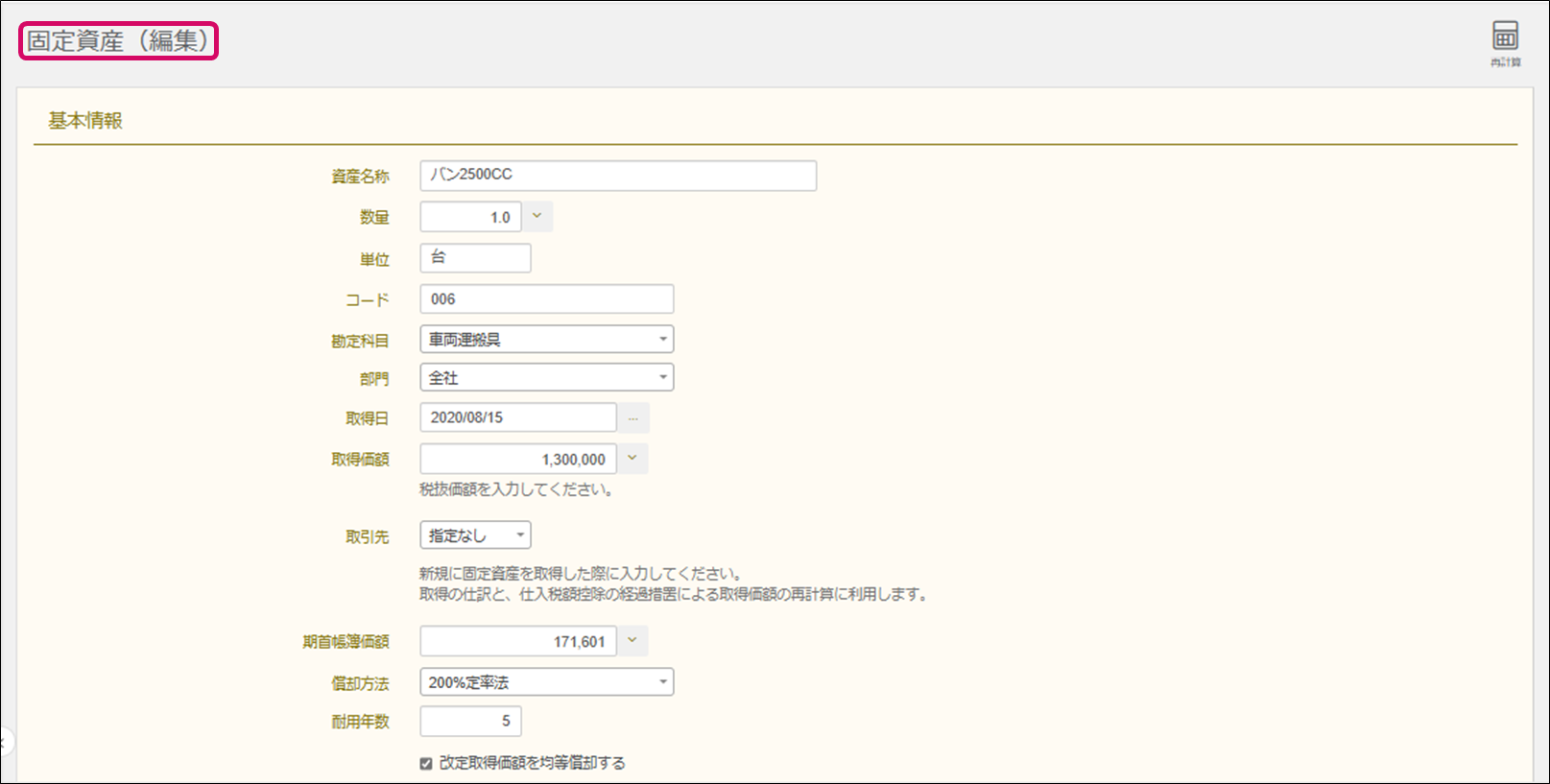Click the コード field showing 006
This screenshot has height=784, width=1550.
tap(546, 299)
